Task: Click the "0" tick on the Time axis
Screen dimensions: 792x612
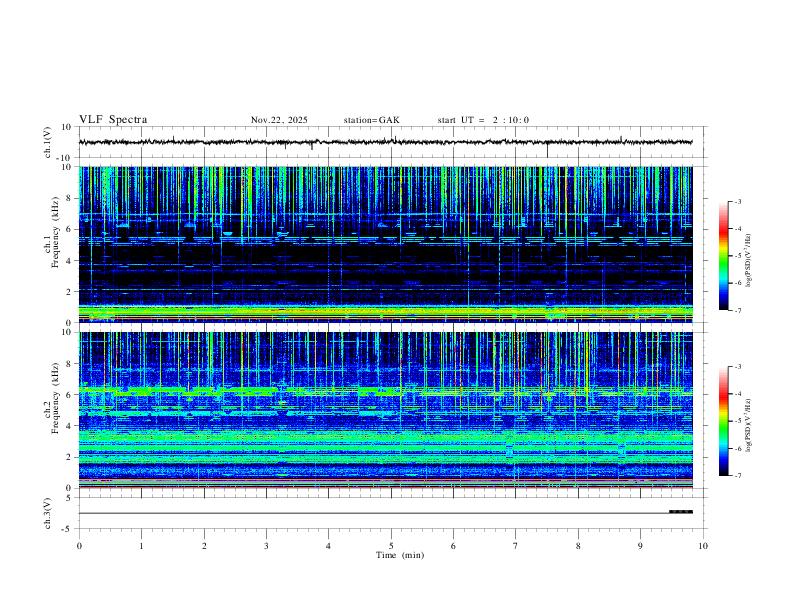Action: pyautogui.click(x=79, y=546)
